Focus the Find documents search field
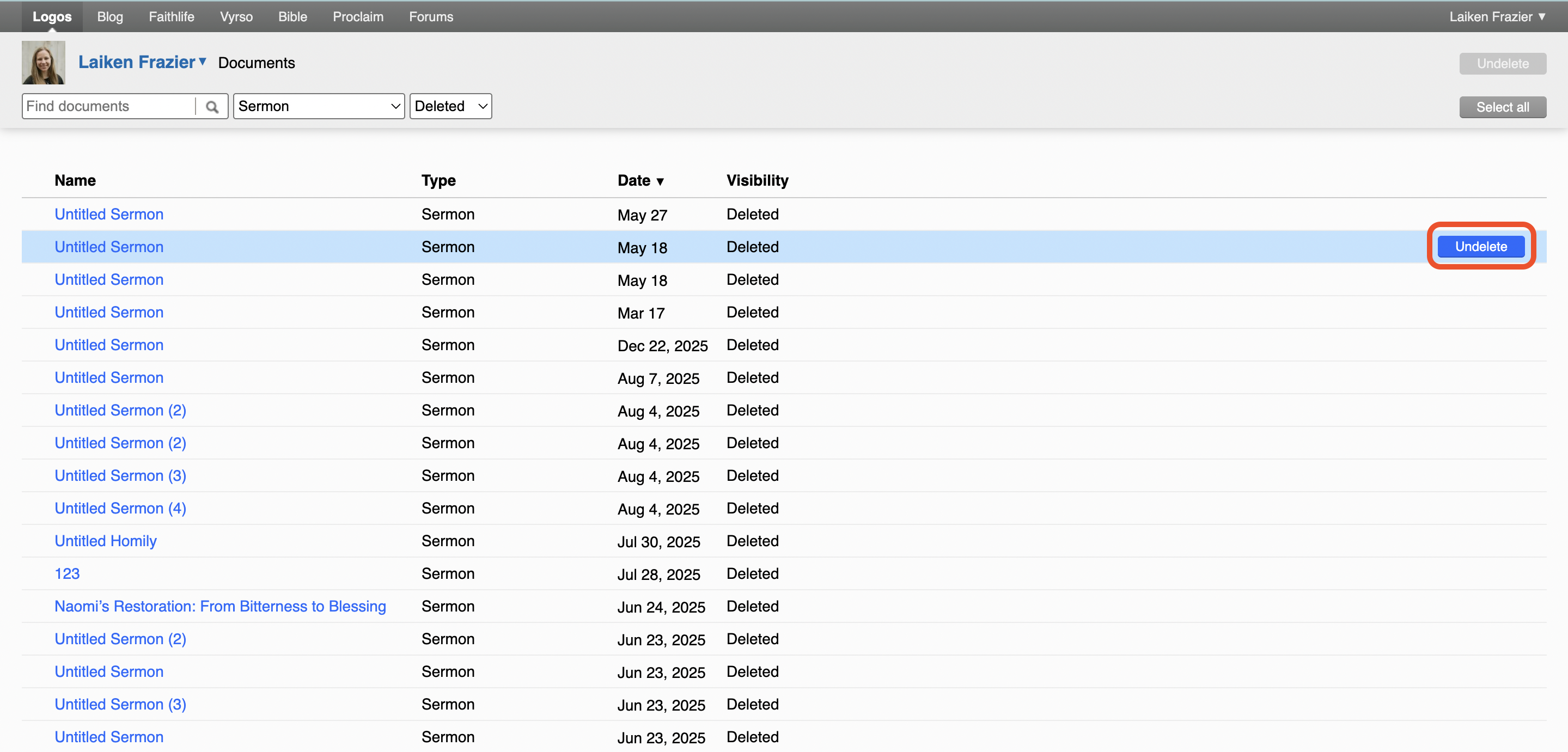1568x752 pixels. point(109,107)
